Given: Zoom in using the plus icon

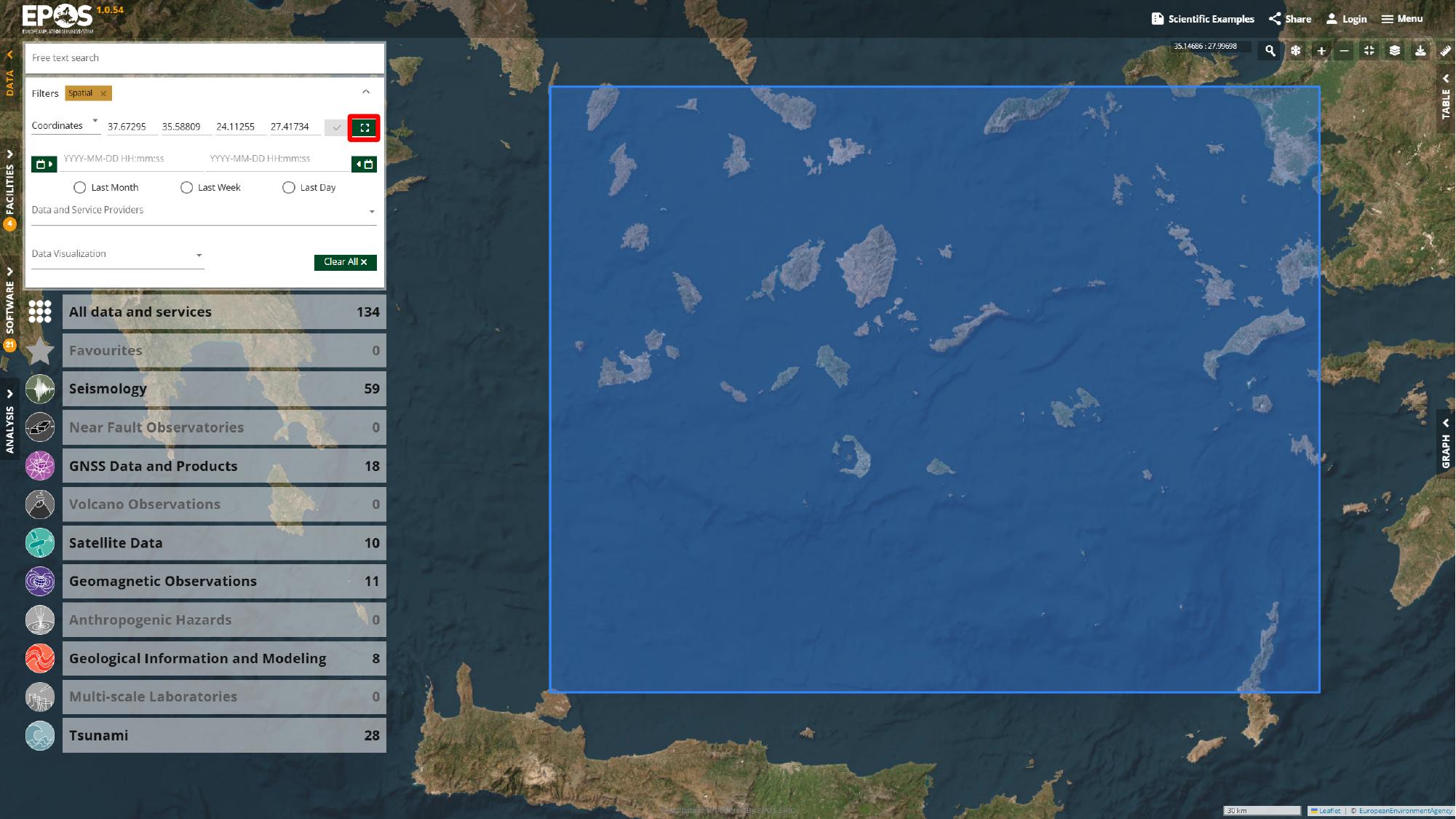Looking at the screenshot, I should click(1321, 51).
